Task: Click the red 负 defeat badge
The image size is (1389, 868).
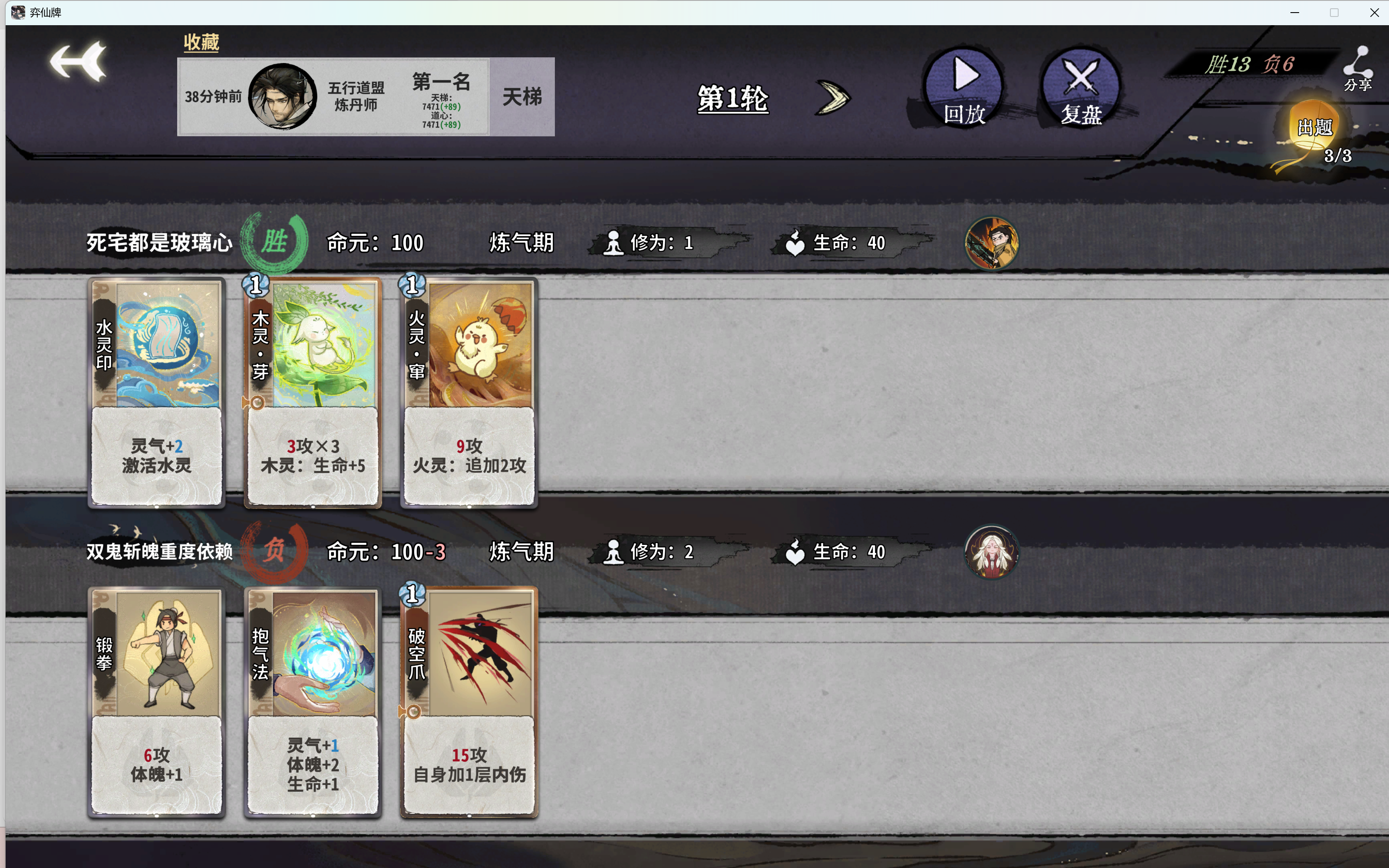Action: pos(274,551)
